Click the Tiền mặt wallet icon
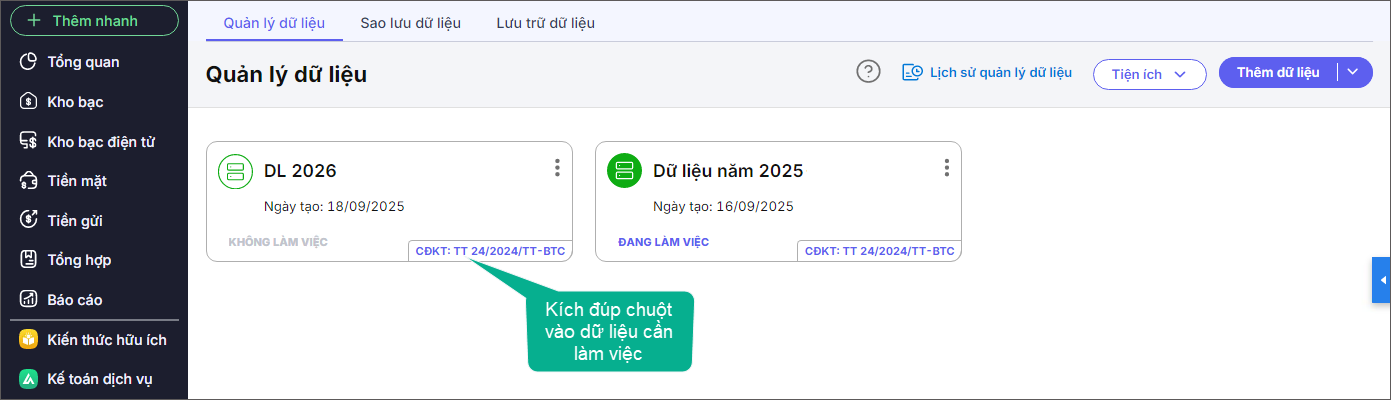Viewport: 1391px width, 400px height. [x=29, y=181]
